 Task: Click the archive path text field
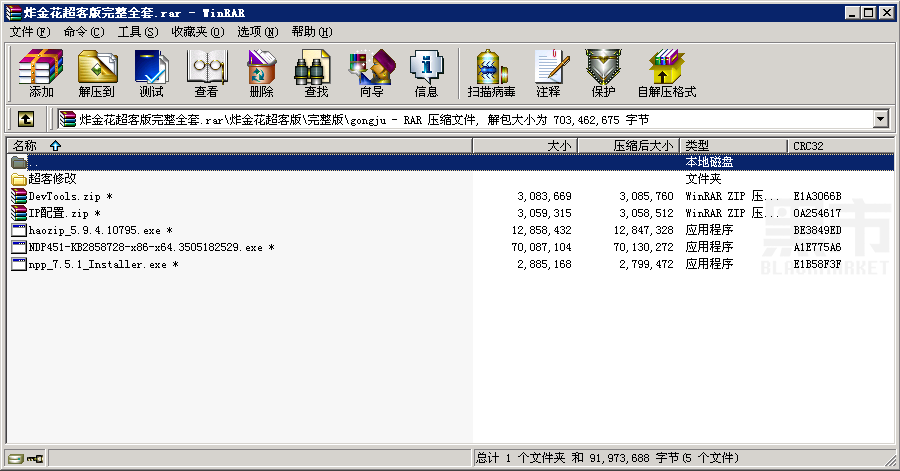point(465,119)
